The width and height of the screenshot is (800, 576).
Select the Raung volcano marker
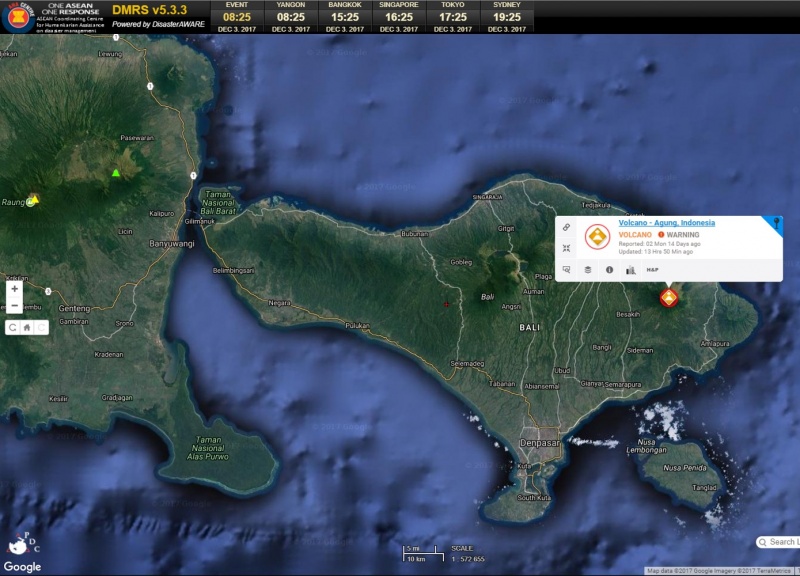(33, 199)
